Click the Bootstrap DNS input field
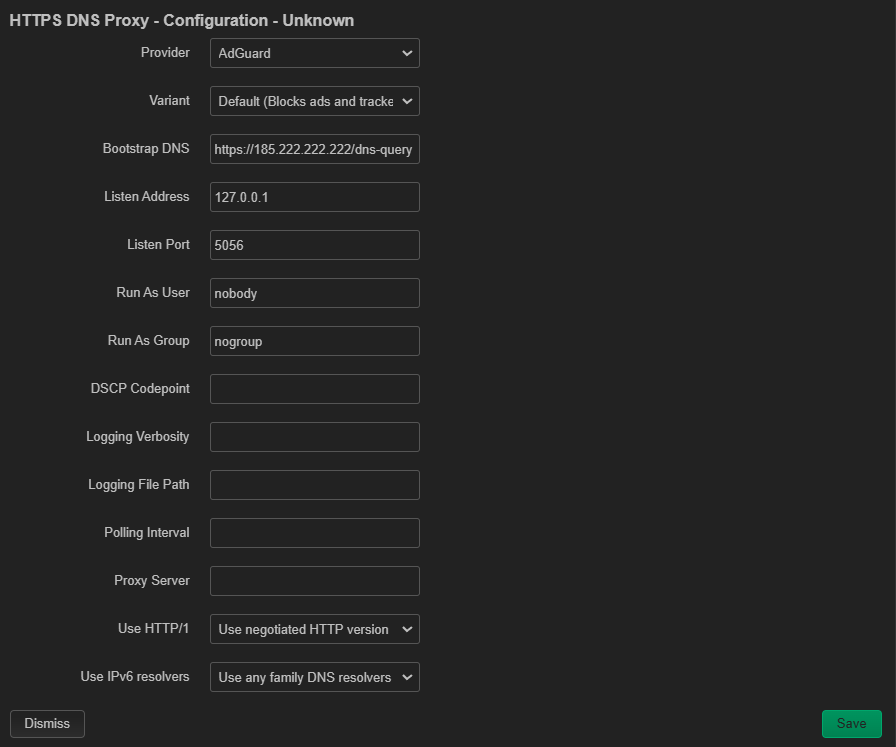This screenshot has width=896, height=747. [314, 149]
